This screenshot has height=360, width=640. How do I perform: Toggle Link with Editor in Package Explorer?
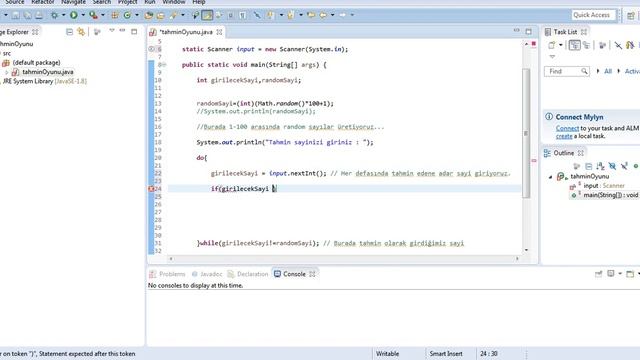click(x=81, y=32)
